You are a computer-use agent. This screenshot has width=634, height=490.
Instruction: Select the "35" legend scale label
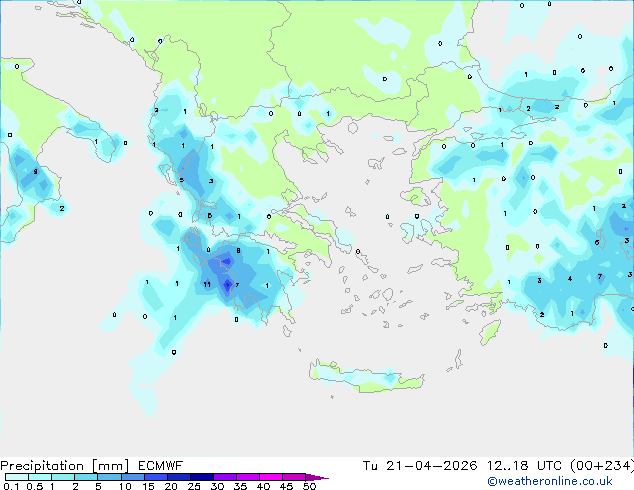point(240,486)
